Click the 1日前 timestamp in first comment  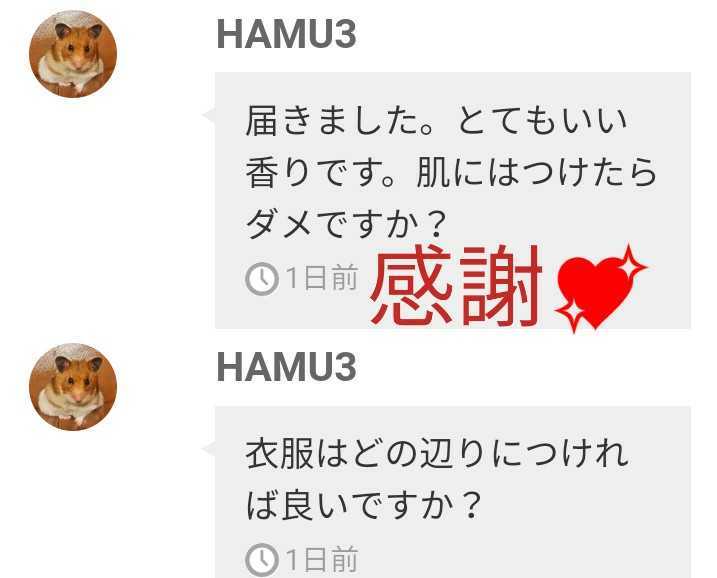click(x=321, y=278)
